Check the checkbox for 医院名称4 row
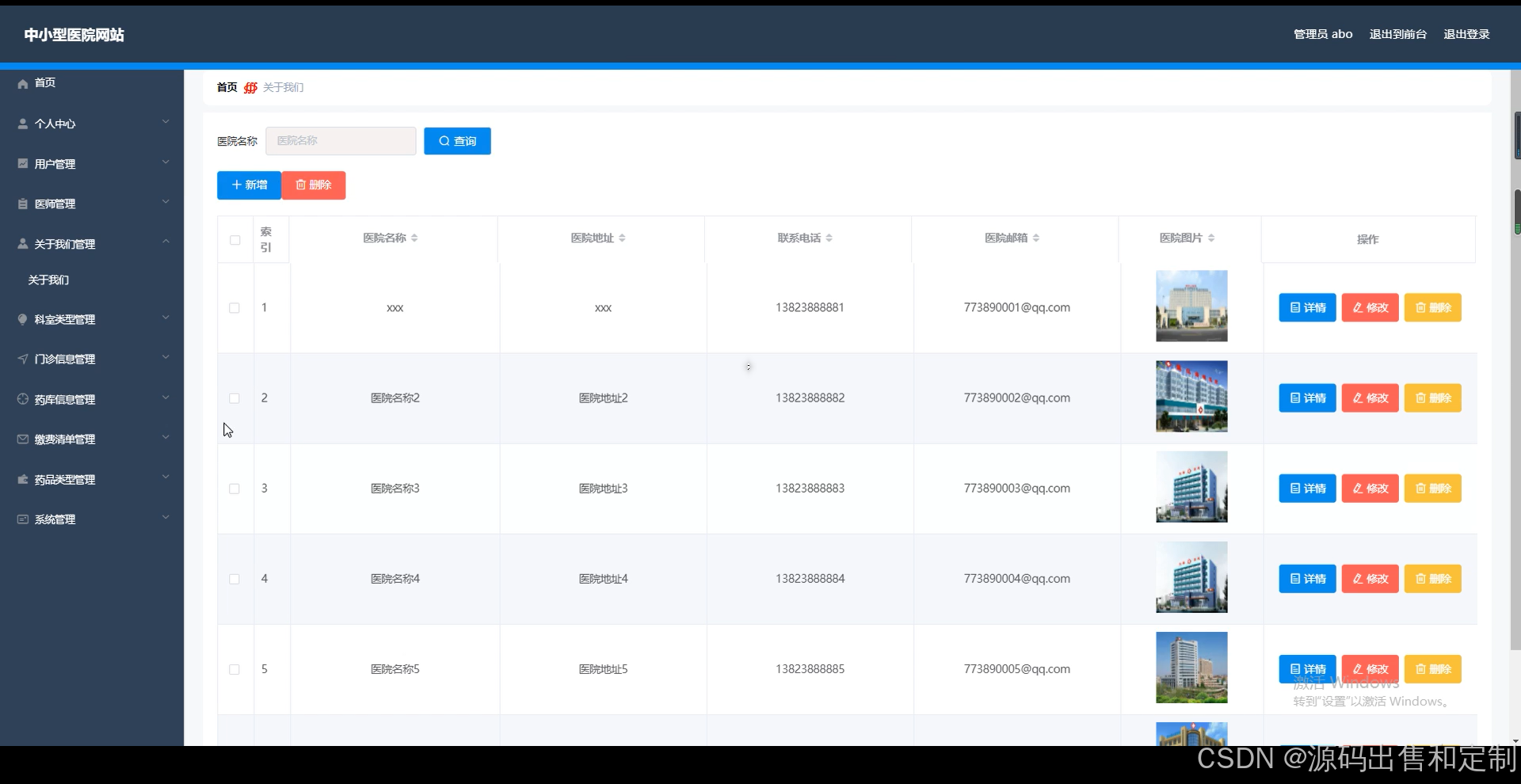This screenshot has height=784, width=1521. (234, 579)
